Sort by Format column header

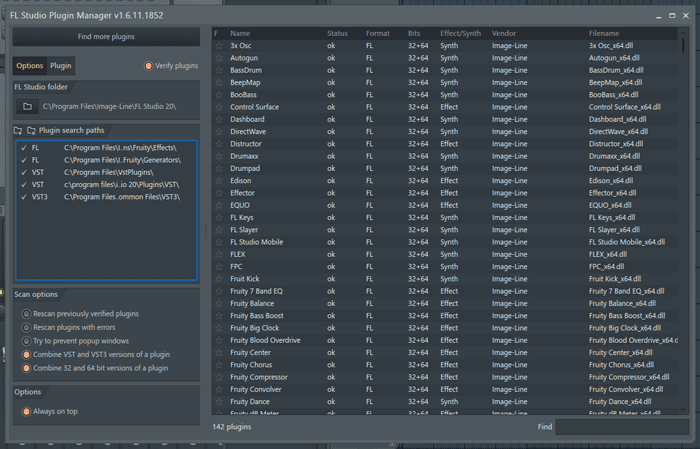coord(378,33)
